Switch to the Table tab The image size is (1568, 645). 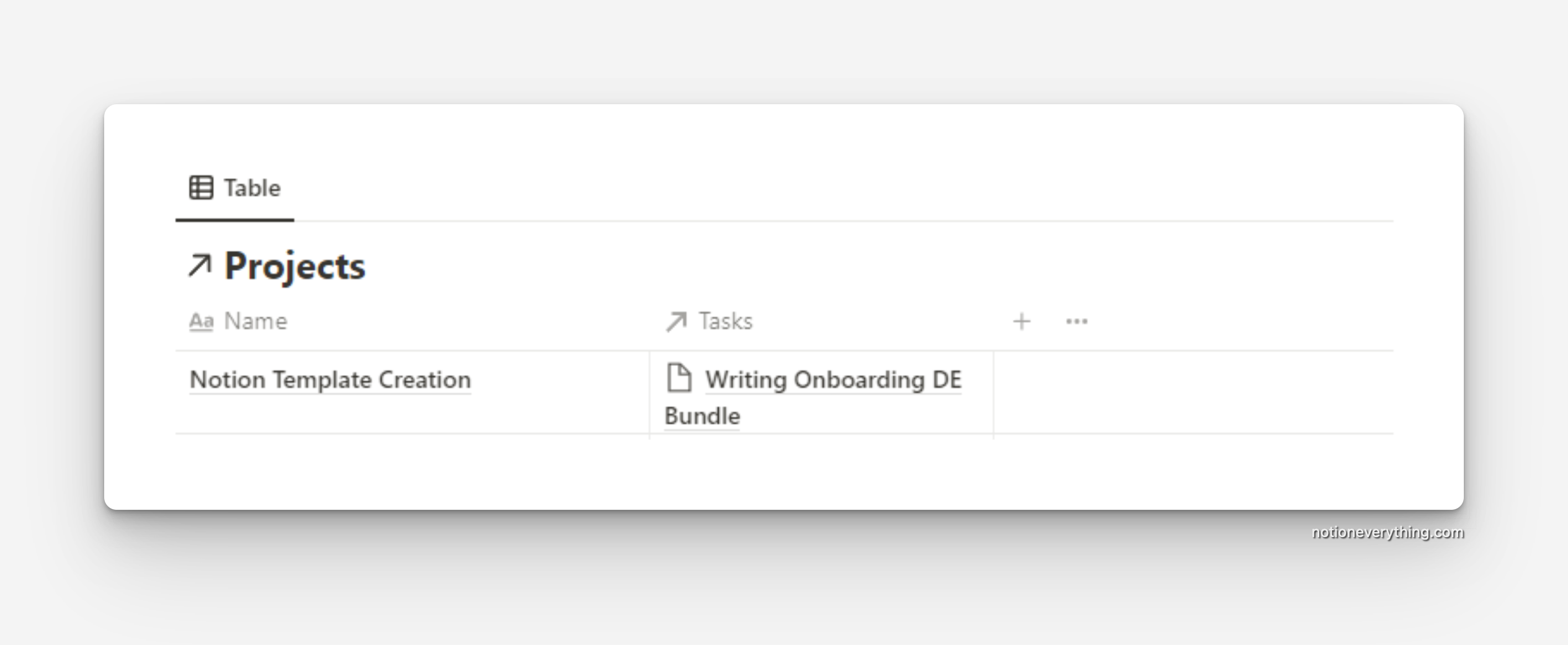pos(249,187)
